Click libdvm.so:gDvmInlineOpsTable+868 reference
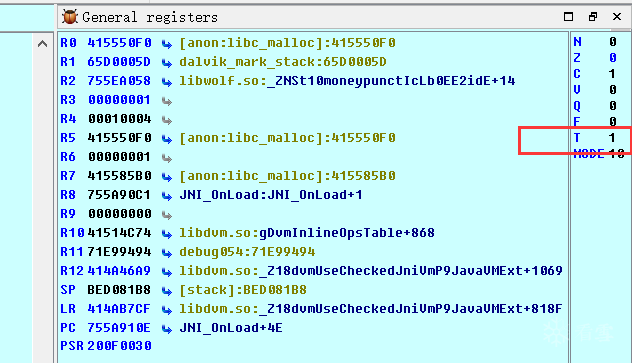This screenshot has width=632, height=363. click(307, 233)
